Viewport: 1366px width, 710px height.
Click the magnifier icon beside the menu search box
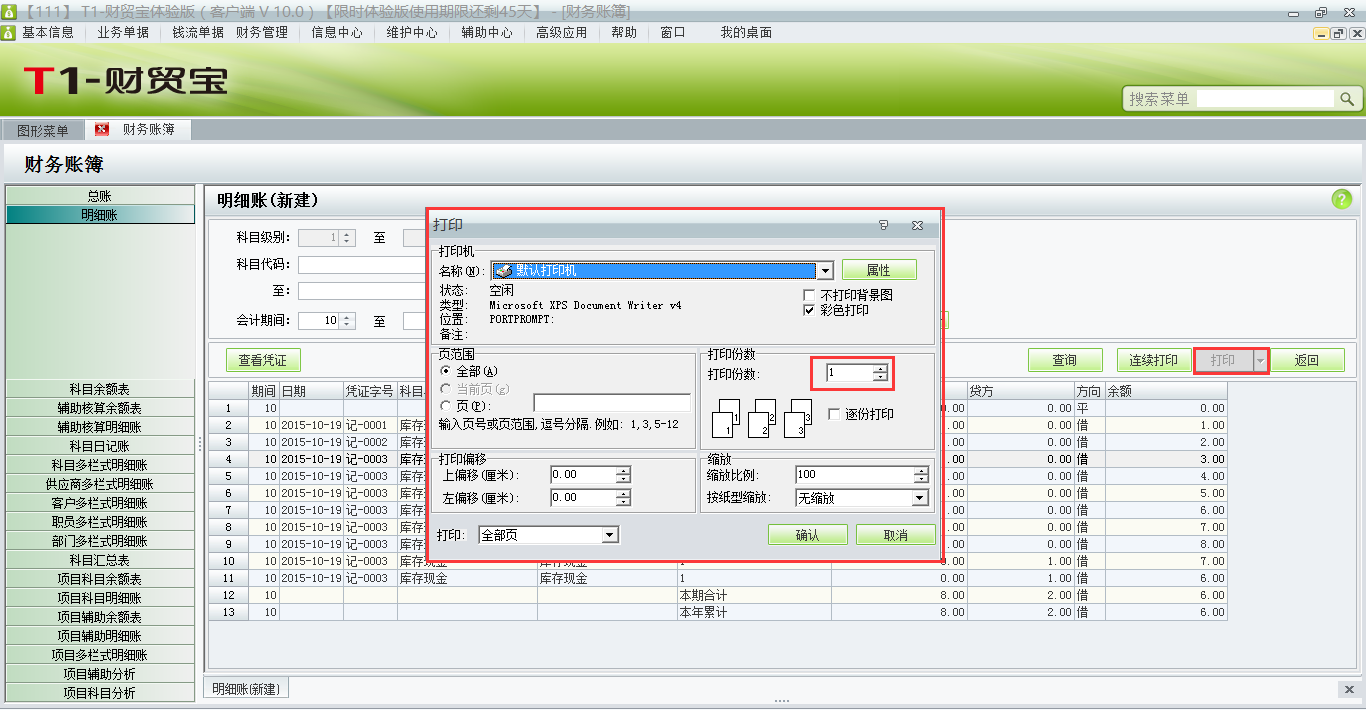coord(1347,99)
